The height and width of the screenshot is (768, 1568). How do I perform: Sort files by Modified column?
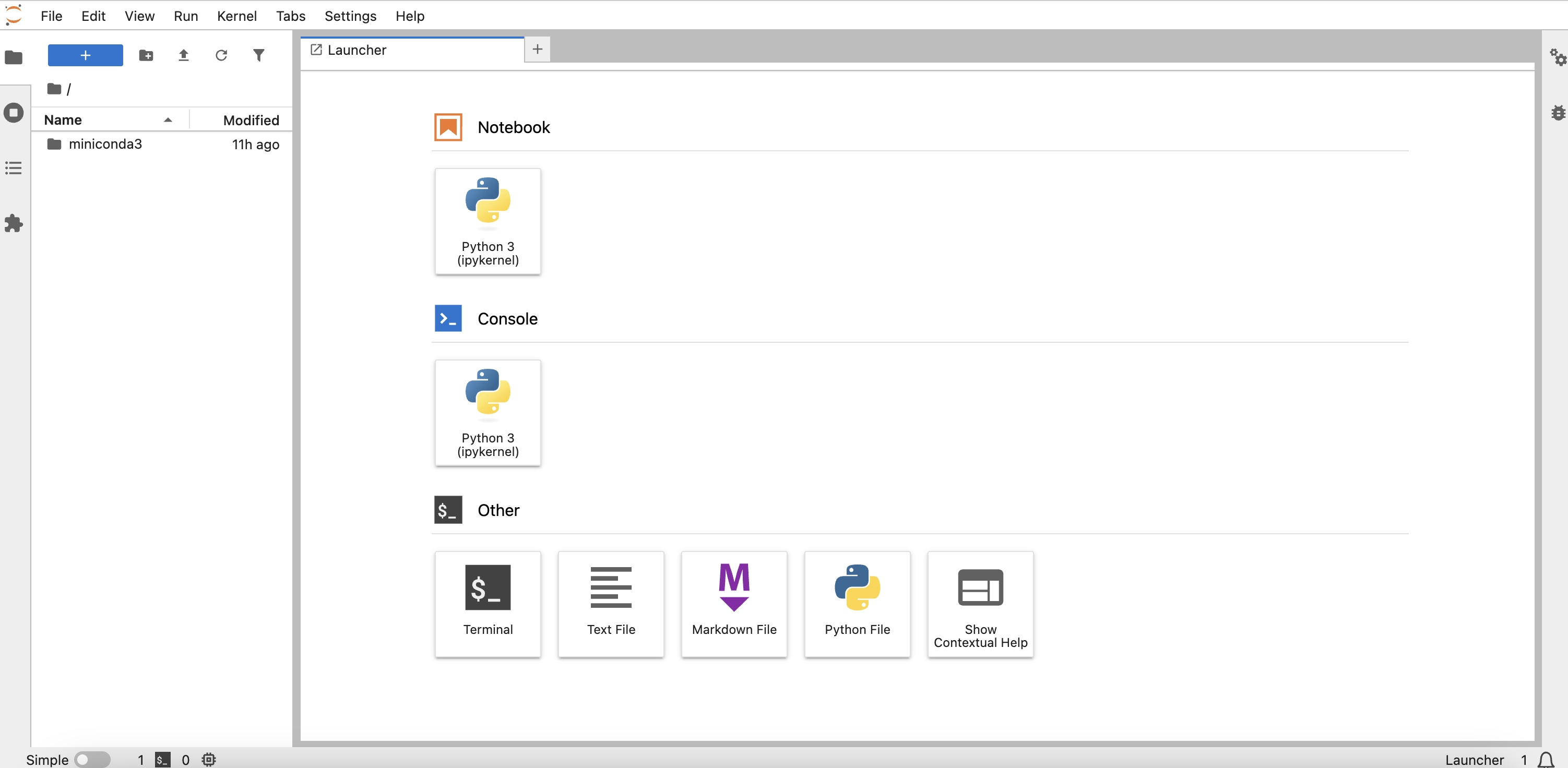[251, 120]
